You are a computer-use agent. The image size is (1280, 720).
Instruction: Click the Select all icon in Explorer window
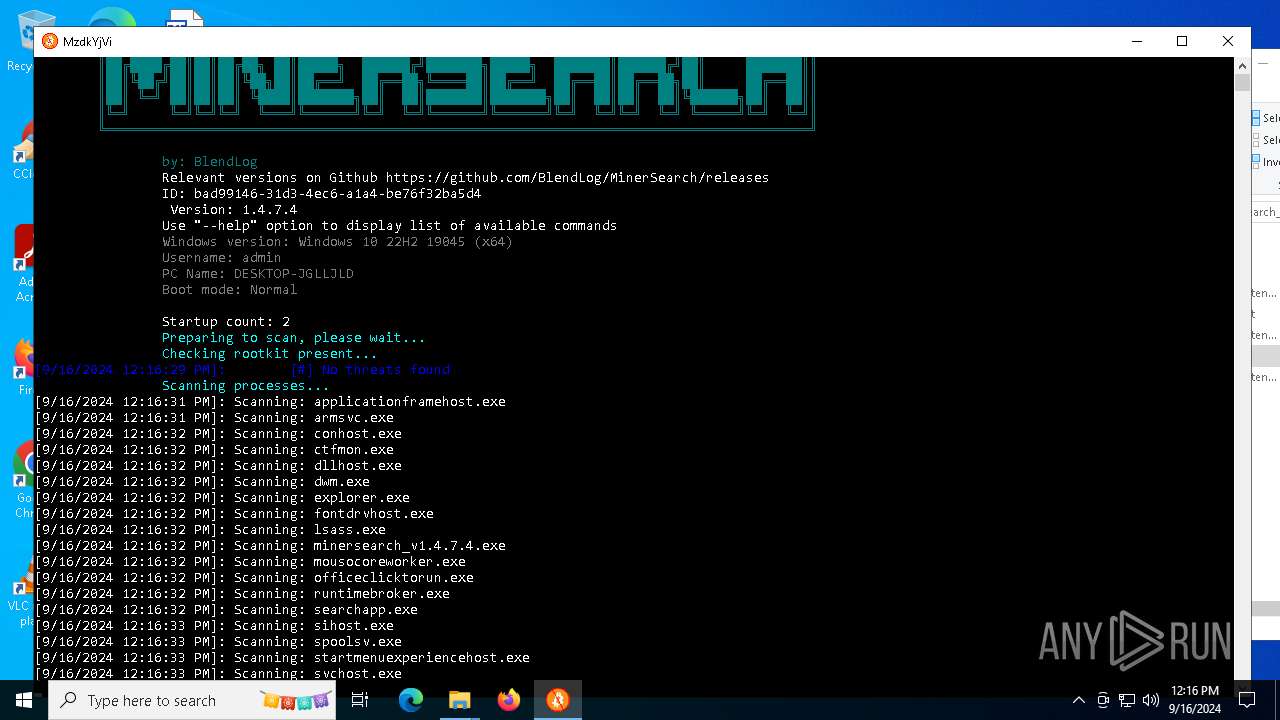[1257, 118]
